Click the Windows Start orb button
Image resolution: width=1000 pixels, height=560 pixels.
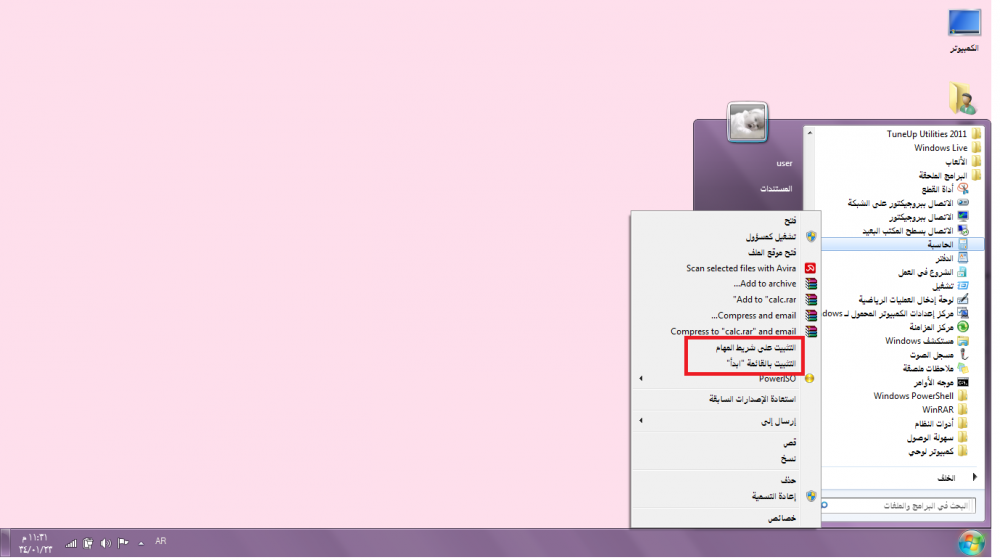(969, 542)
